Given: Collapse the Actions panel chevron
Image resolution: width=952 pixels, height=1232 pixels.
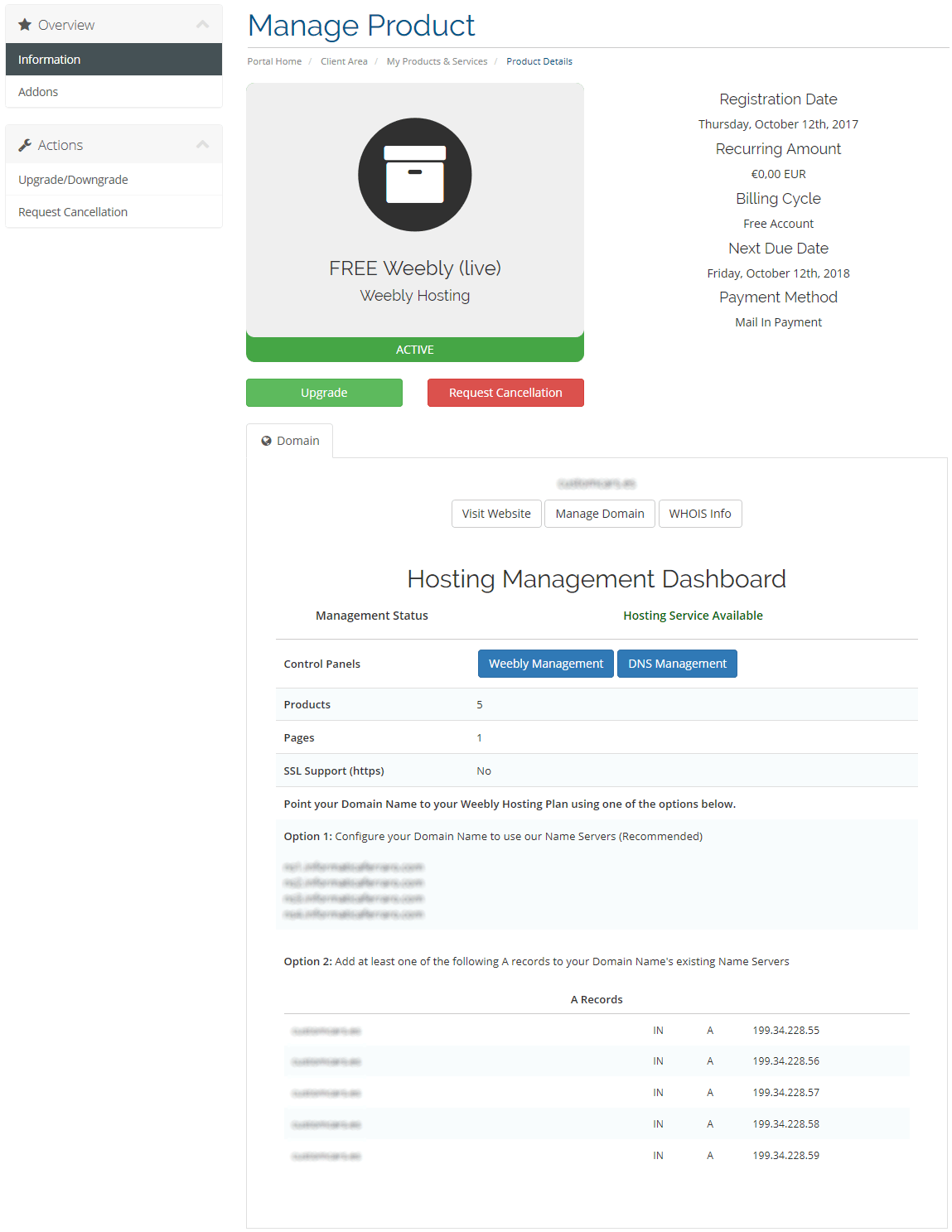Looking at the screenshot, I should (x=202, y=145).
